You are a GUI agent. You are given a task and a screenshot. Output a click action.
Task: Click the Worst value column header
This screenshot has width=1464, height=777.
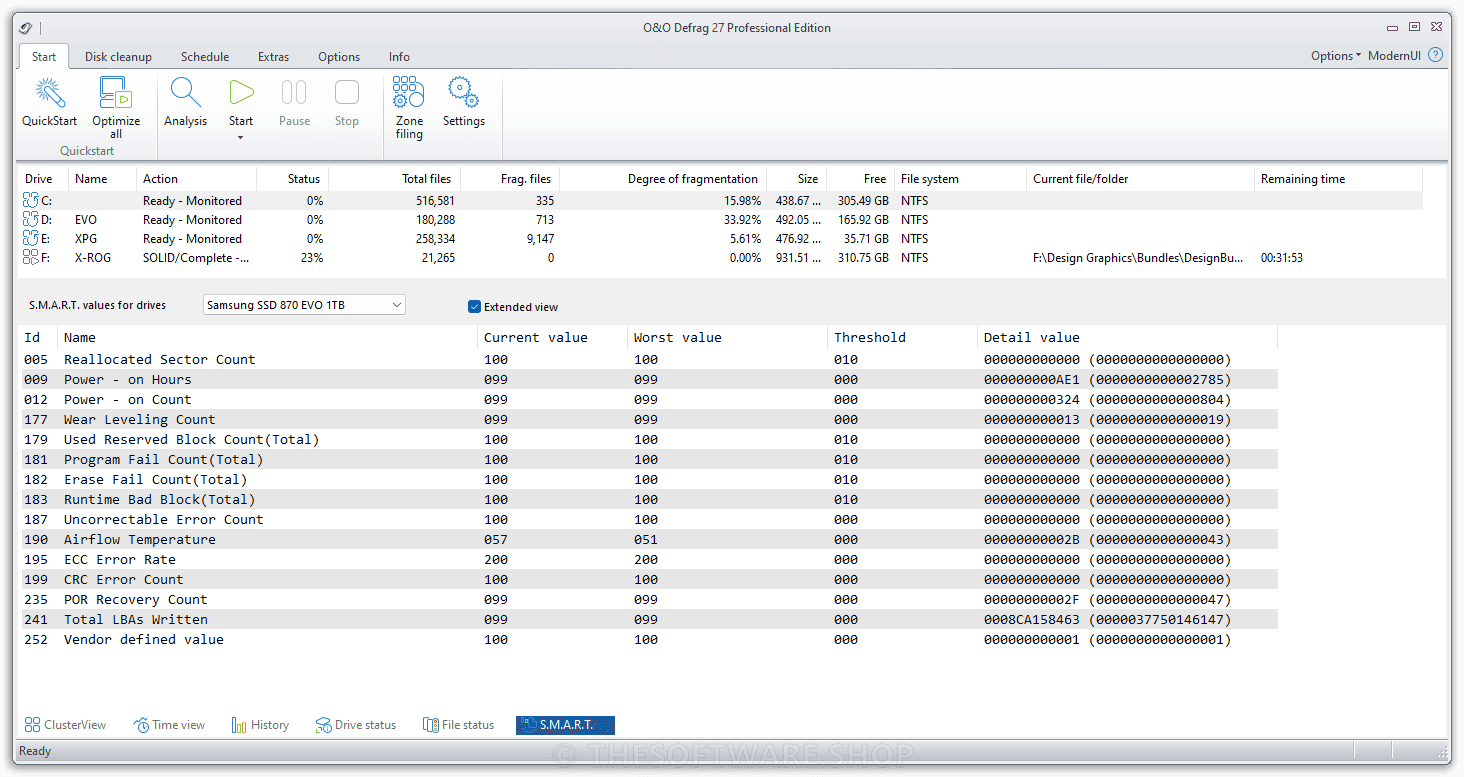pyautogui.click(x=727, y=337)
